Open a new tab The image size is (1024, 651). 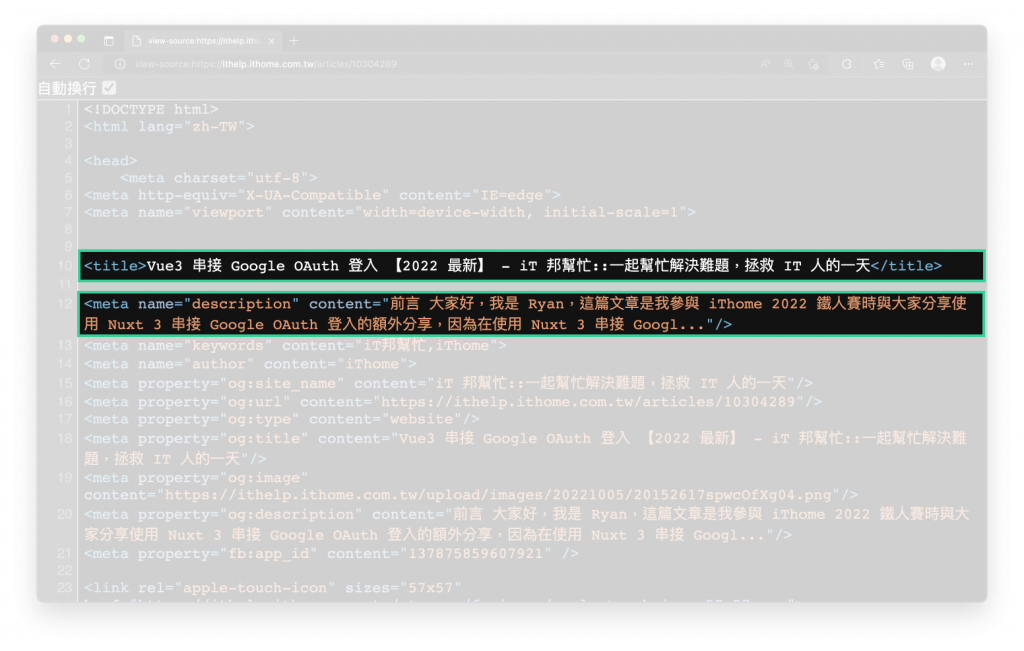click(294, 40)
